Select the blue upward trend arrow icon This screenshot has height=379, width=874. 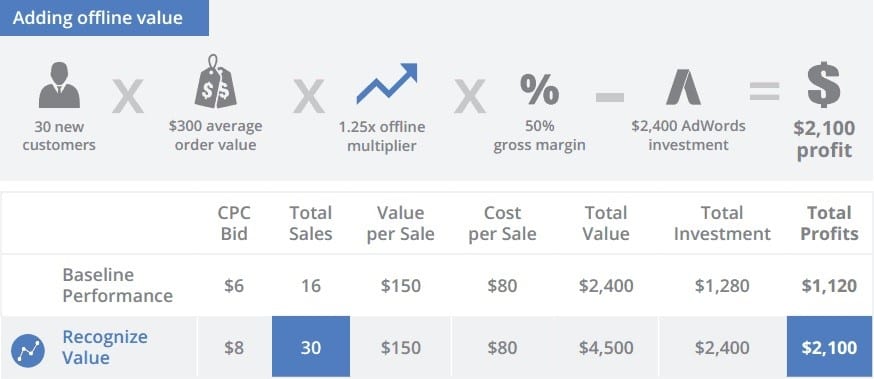(x=387, y=84)
